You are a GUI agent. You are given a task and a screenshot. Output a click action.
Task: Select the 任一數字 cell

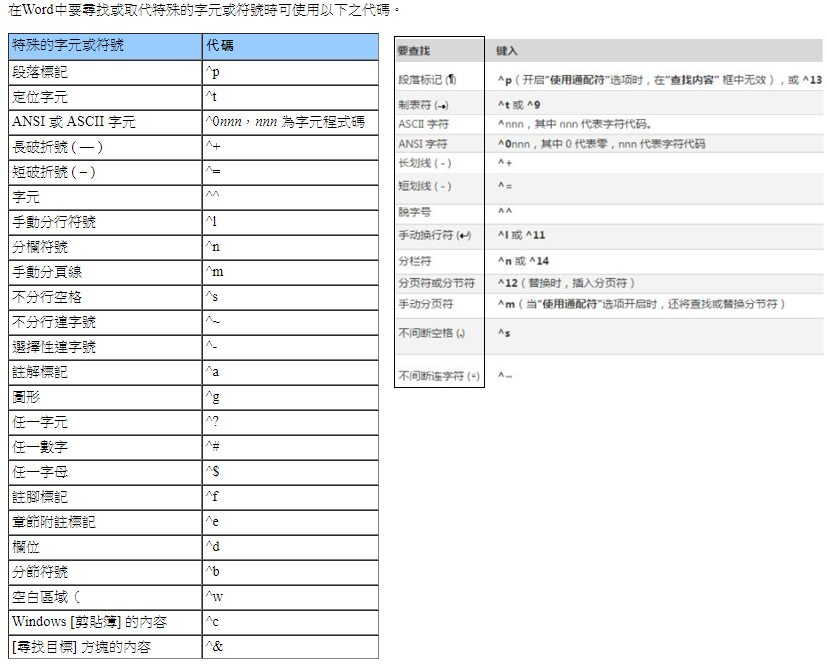pyautogui.click(x=41, y=447)
